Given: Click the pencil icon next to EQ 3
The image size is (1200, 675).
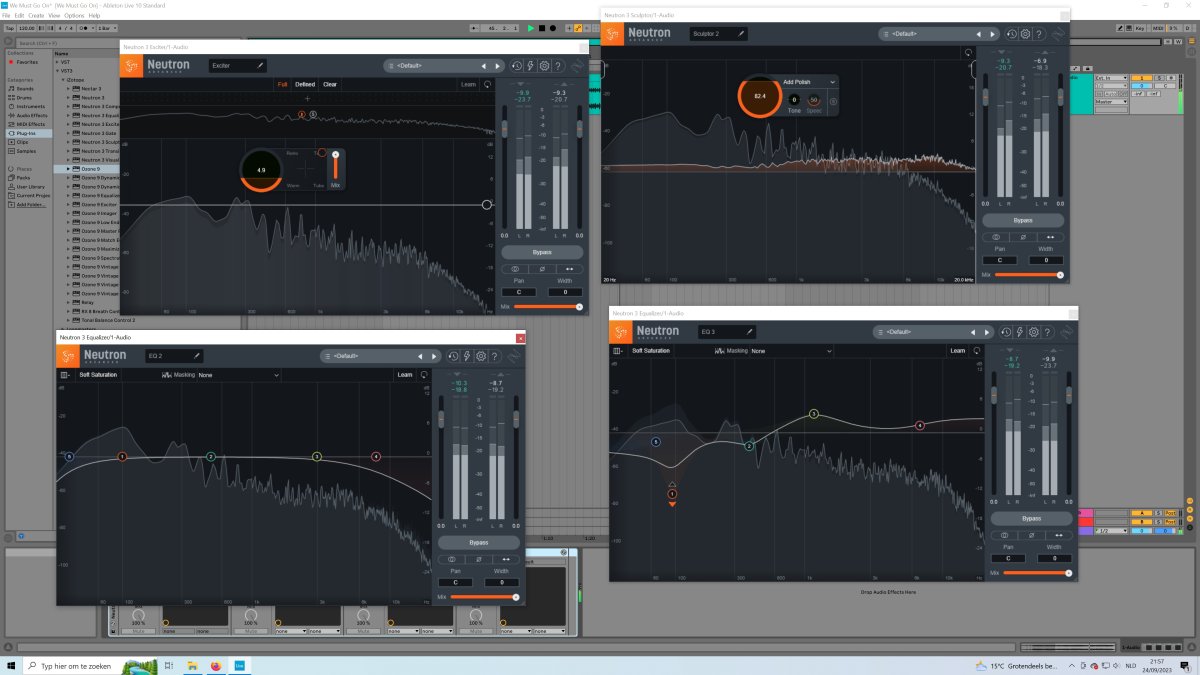Looking at the screenshot, I should tap(750, 331).
